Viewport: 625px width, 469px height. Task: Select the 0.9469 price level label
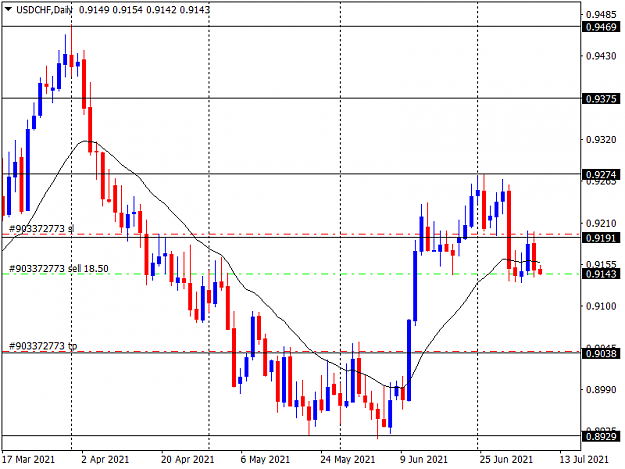[x=602, y=27]
